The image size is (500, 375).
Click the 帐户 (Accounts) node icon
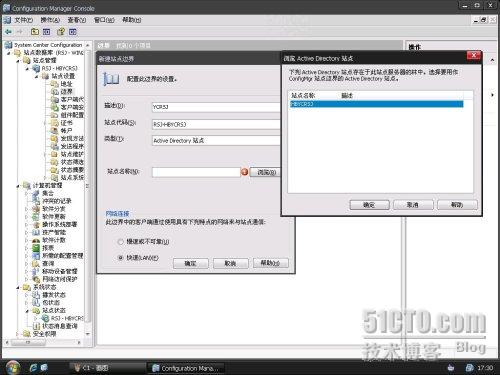tap(55, 131)
